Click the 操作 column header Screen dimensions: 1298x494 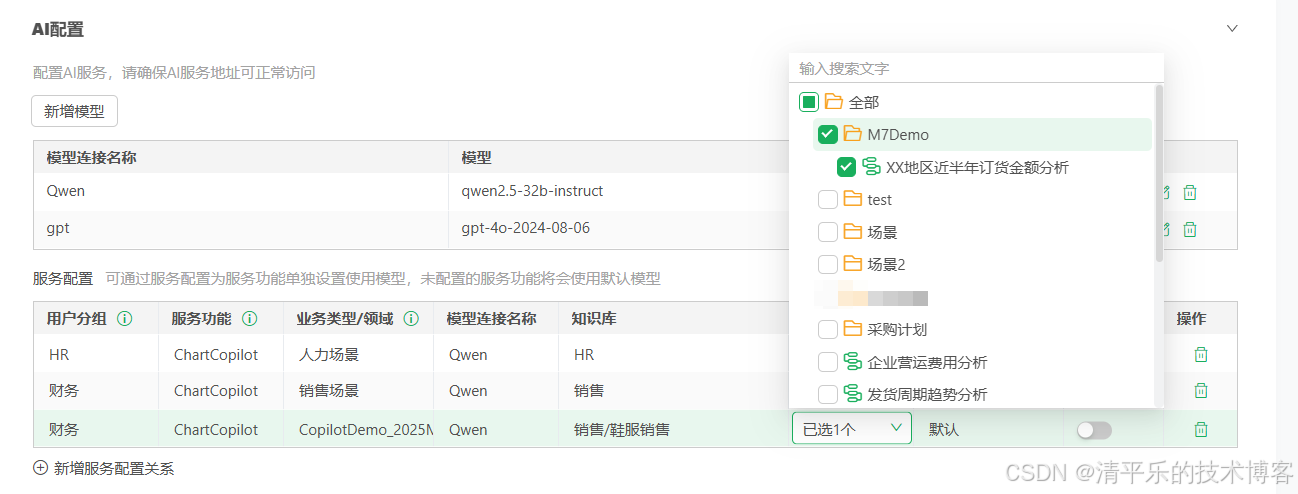1191,319
